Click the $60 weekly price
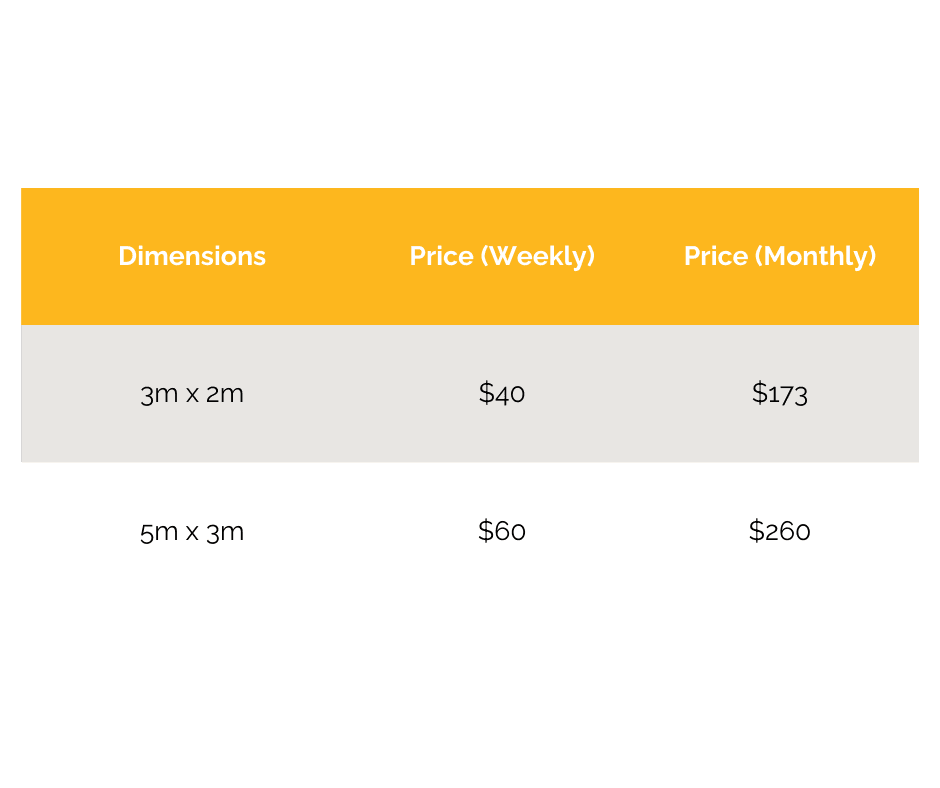Screen dimensions: 940x788 [502, 530]
